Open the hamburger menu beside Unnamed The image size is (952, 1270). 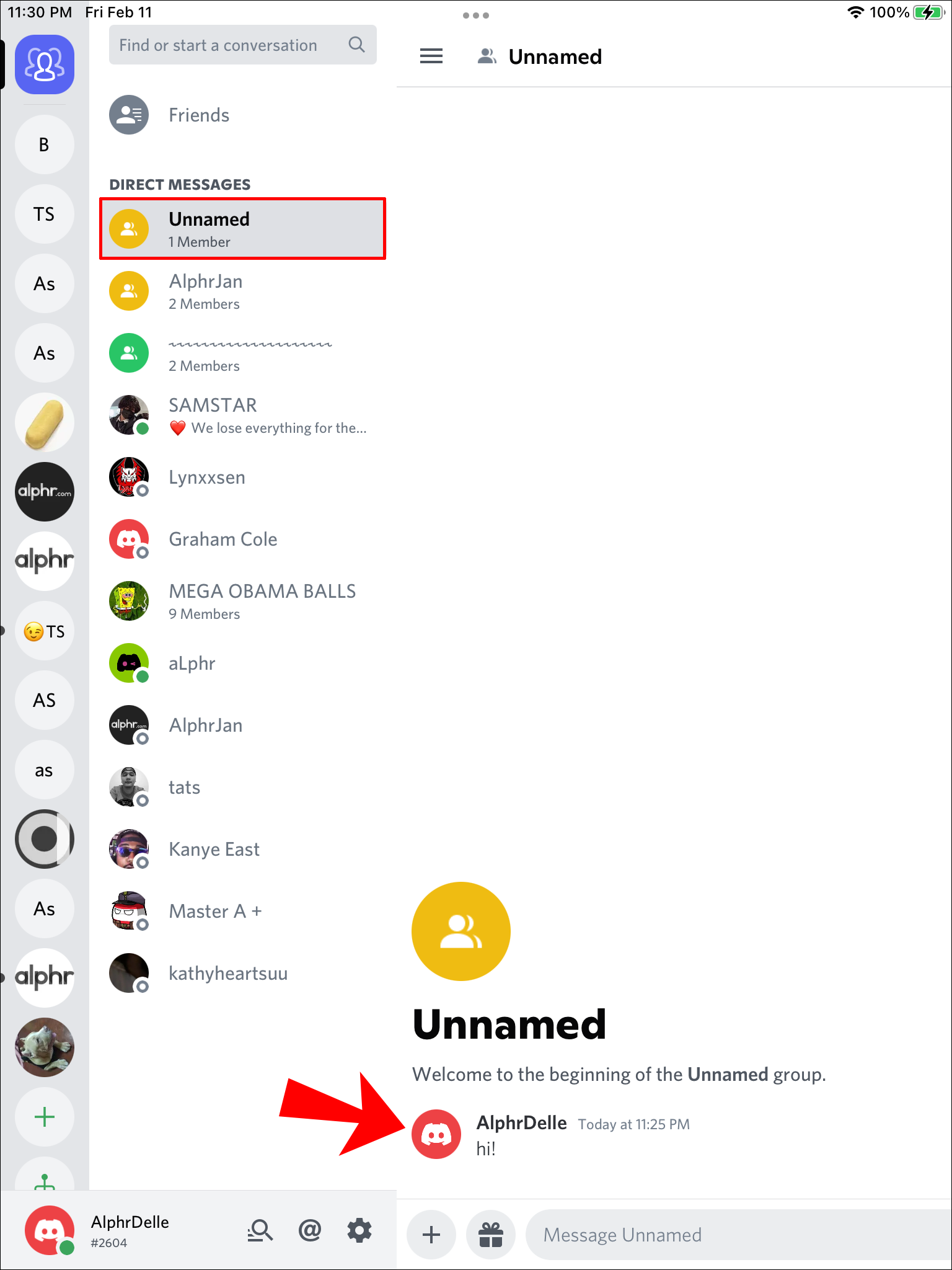click(431, 56)
